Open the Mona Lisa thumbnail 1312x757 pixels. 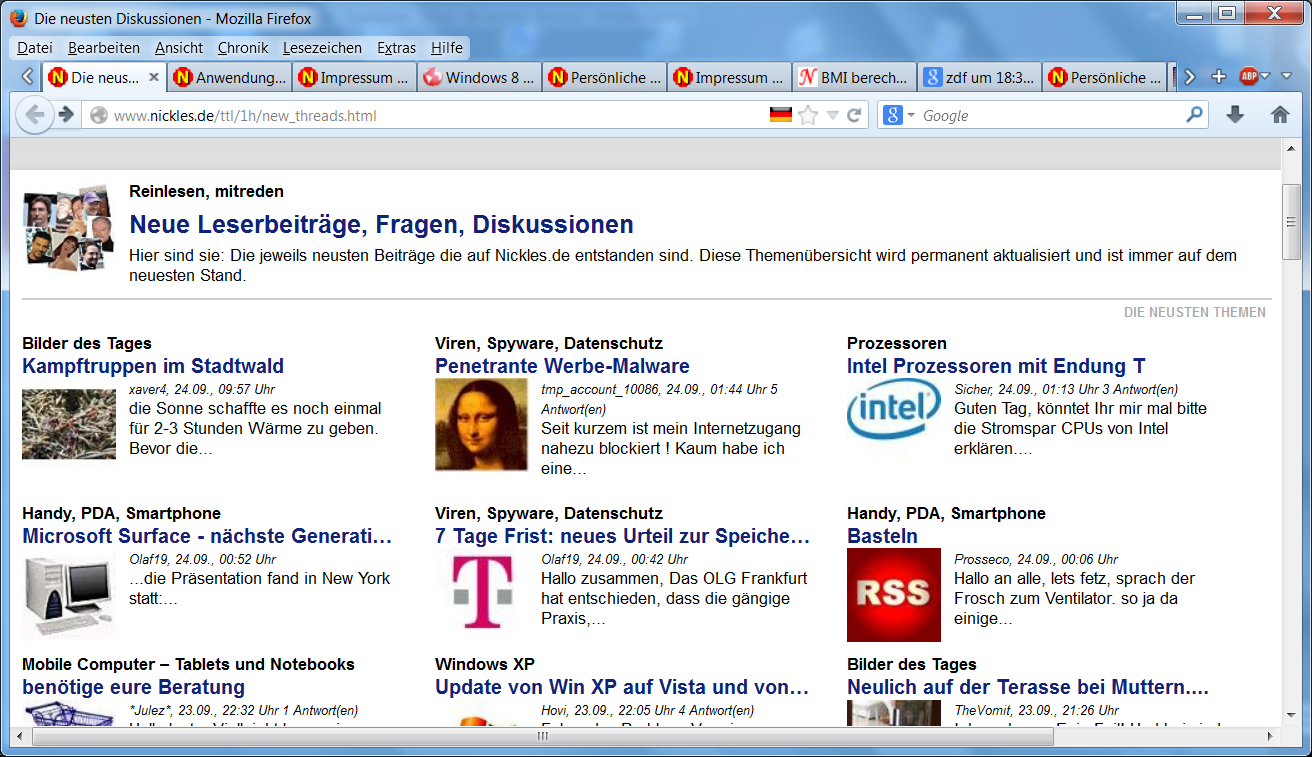(x=481, y=425)
